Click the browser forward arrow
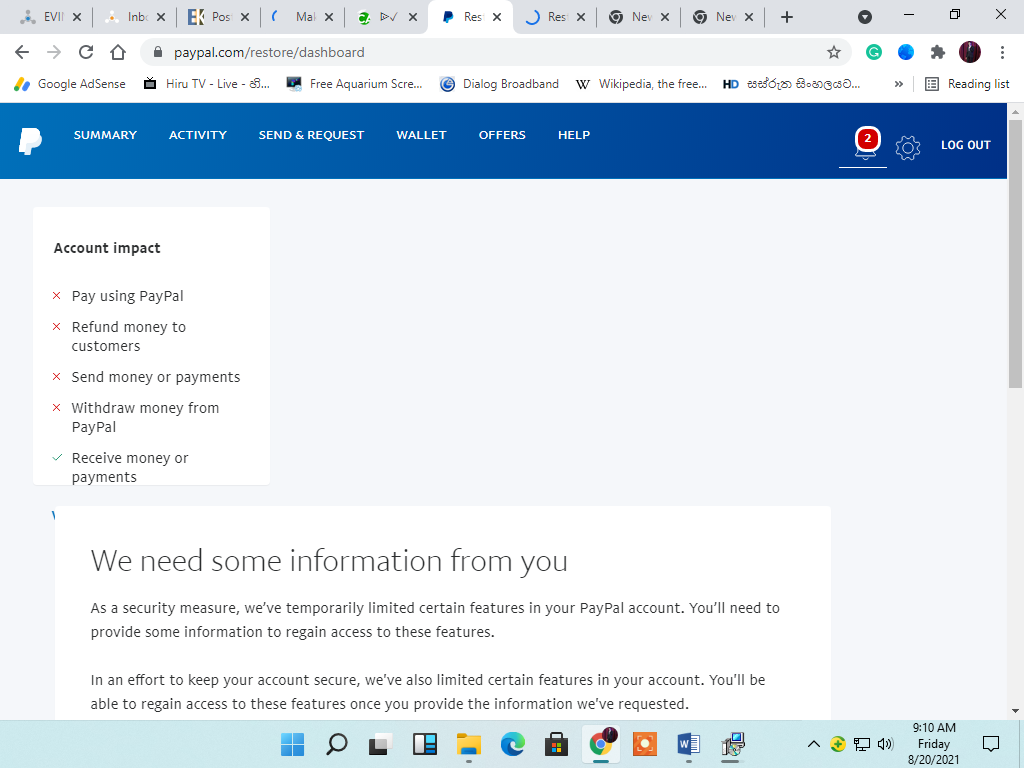 [x=54, y=52]
